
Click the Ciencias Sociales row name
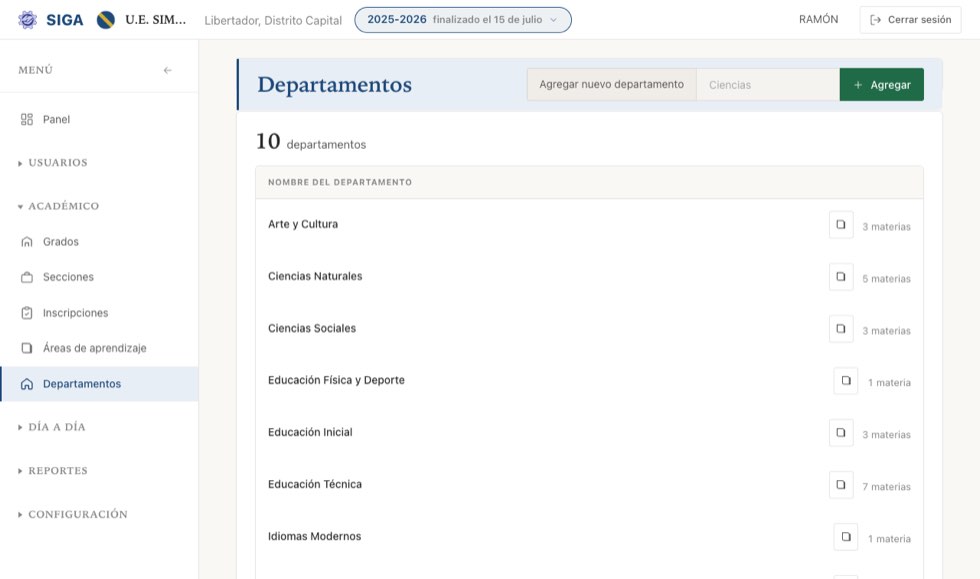point(312,328)
